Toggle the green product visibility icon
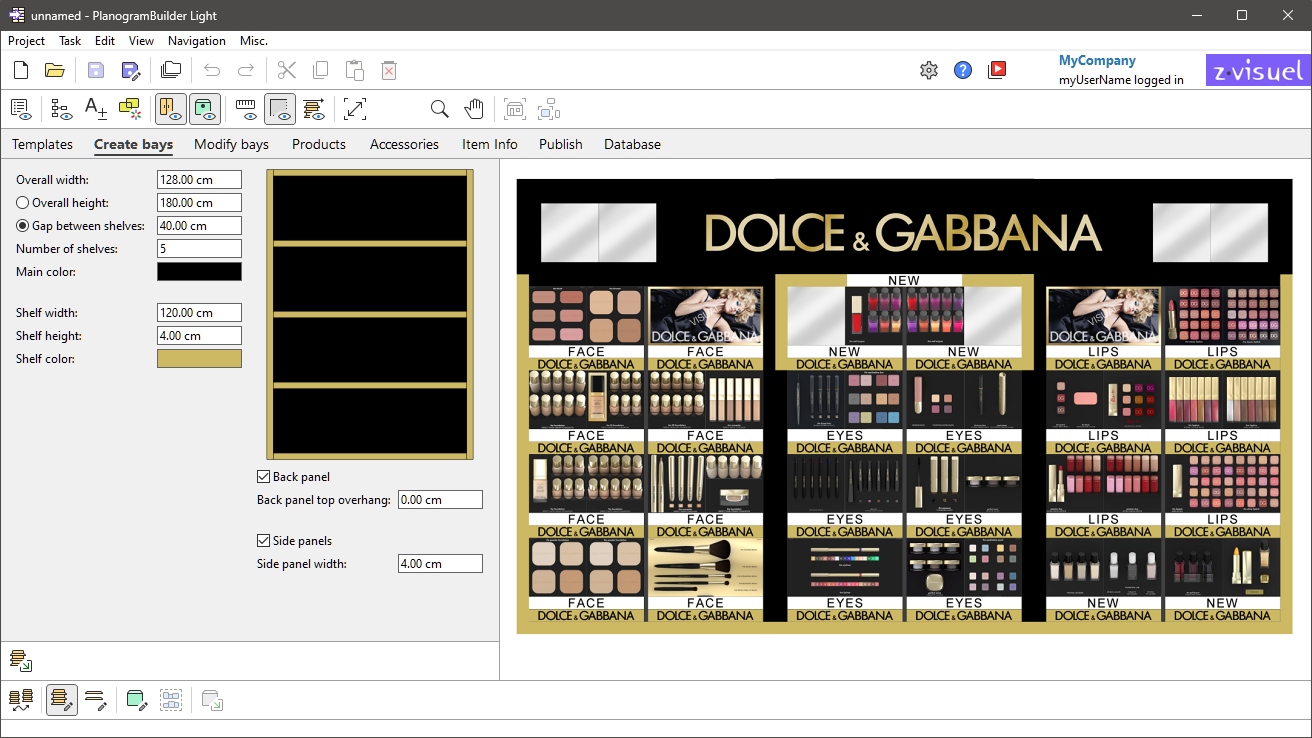 [205, 109]
